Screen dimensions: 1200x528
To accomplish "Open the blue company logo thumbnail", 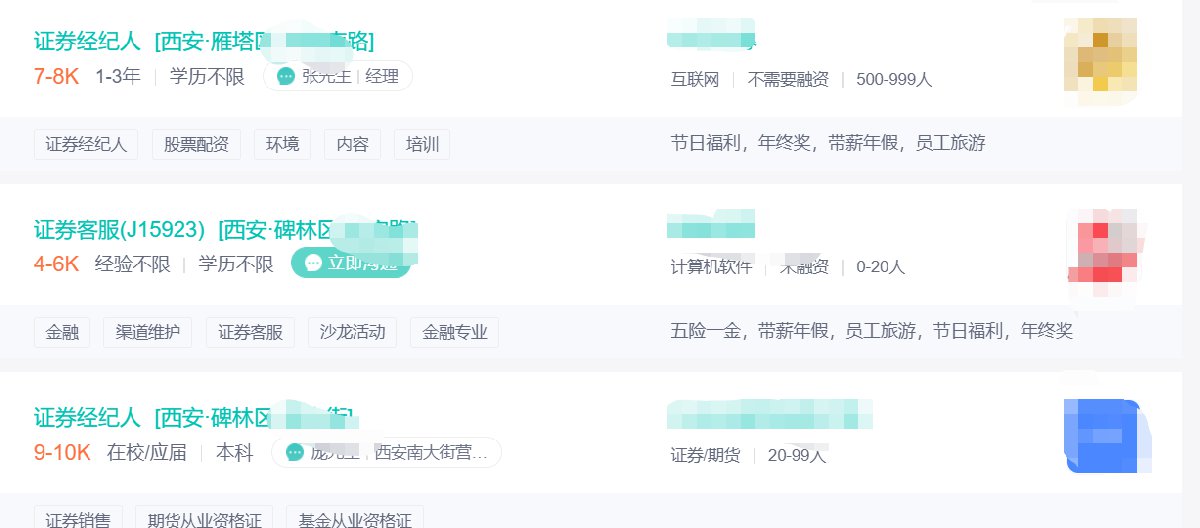I will (1103, 436).
